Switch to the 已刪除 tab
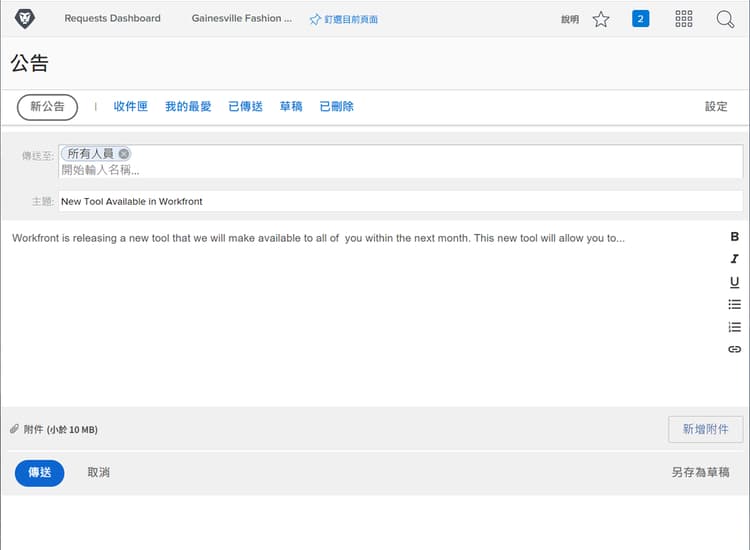Image resolution: width=750 pixels, height=550 pixels. click(x=336, y=106)
